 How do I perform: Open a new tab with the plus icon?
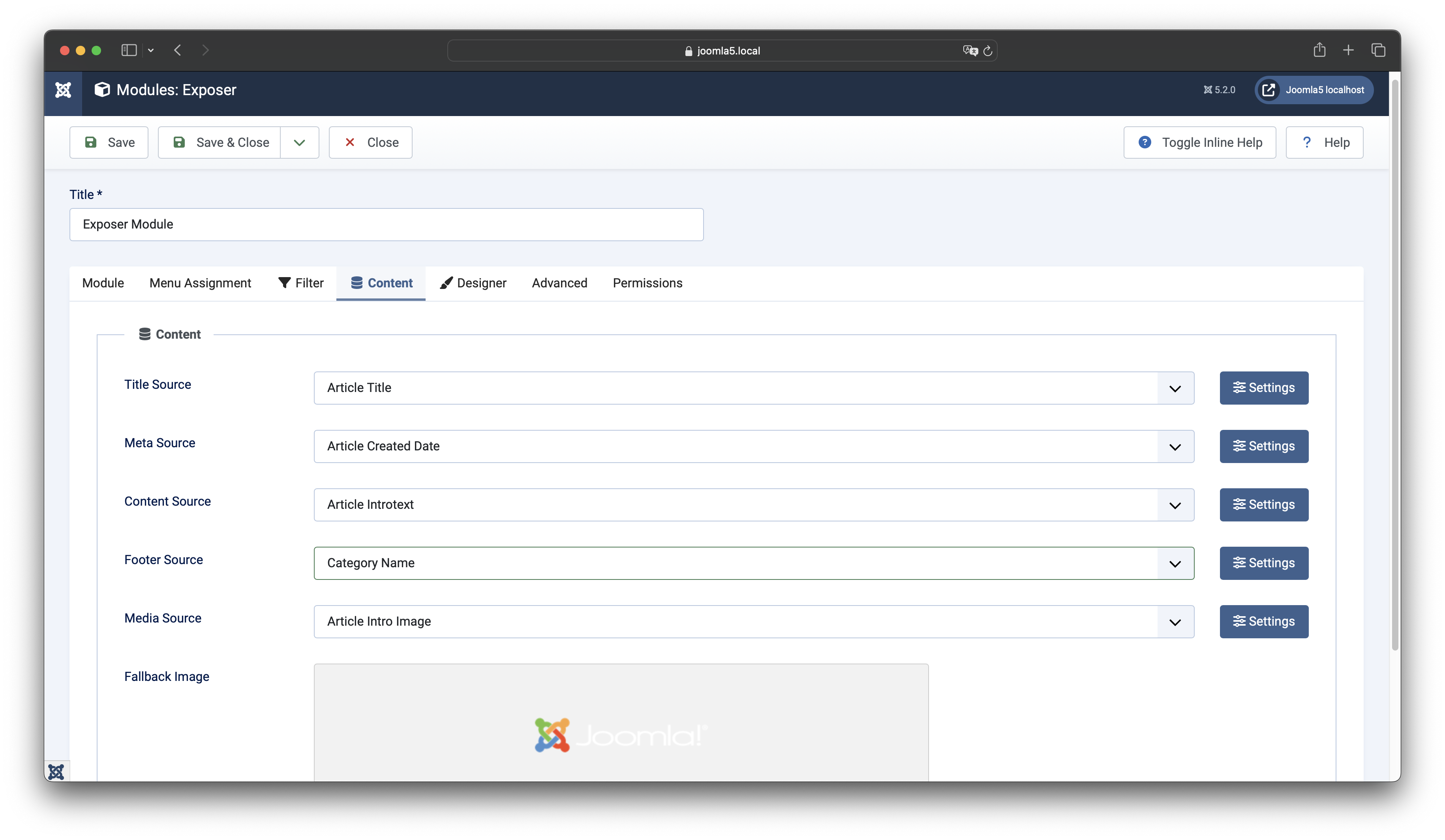[1349, 51]
